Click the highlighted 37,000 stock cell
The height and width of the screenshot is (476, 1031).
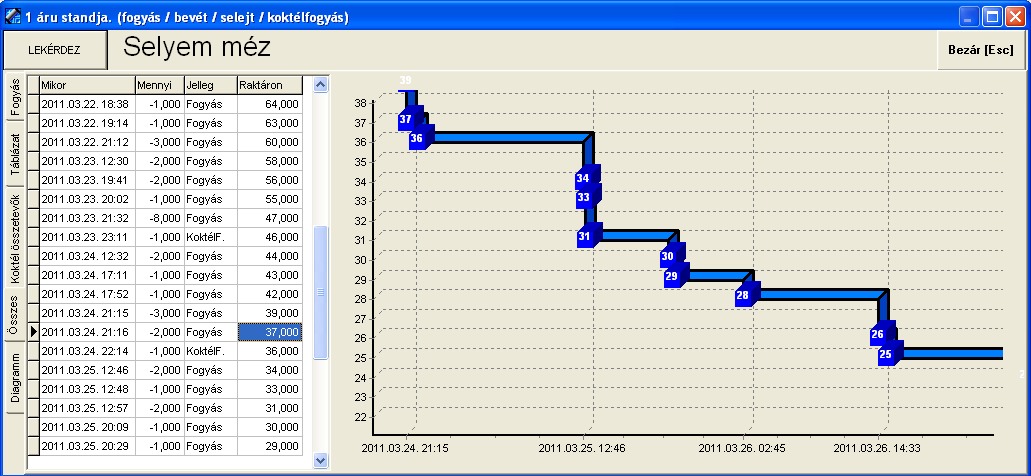(x=270, y=333)
